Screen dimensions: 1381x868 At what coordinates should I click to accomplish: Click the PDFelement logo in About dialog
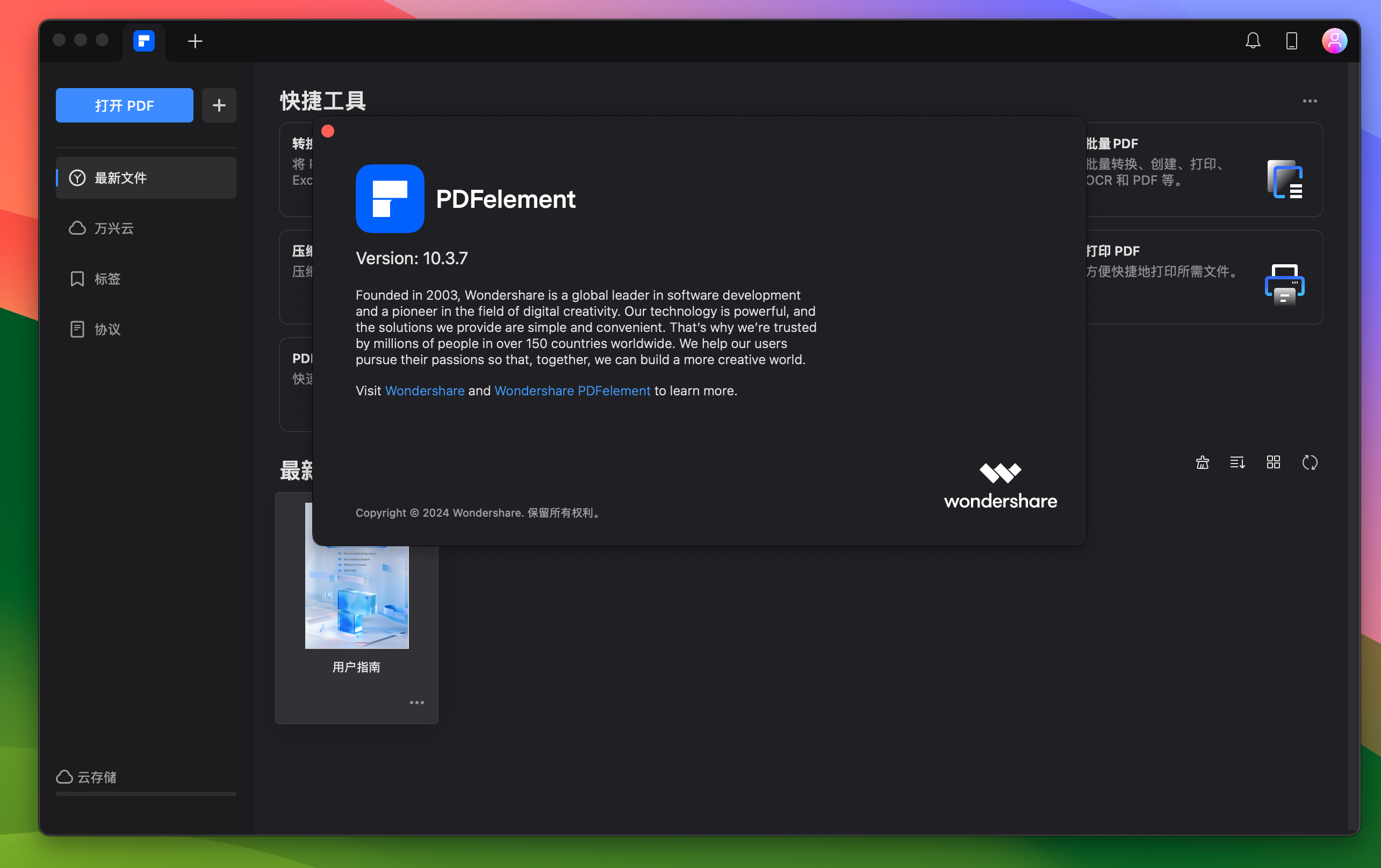pos(390,199)
